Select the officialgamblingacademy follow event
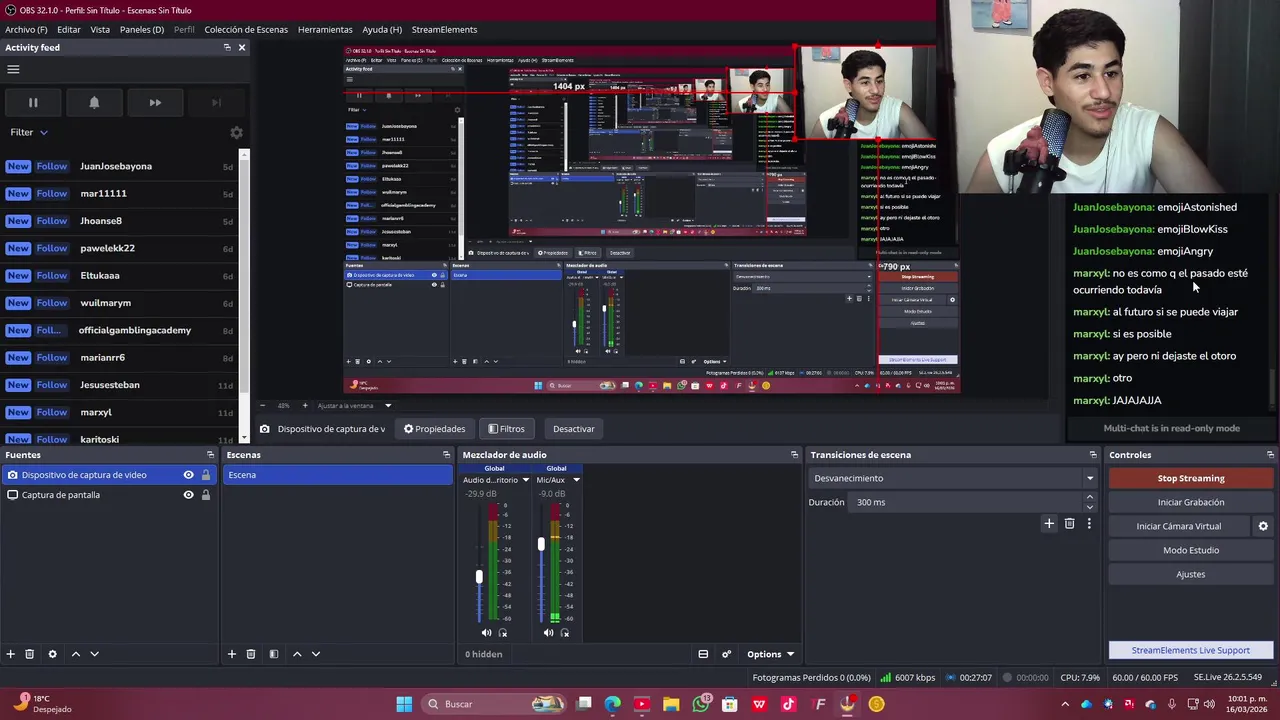This screenshot has width=1280, height=720. (120, 330)
